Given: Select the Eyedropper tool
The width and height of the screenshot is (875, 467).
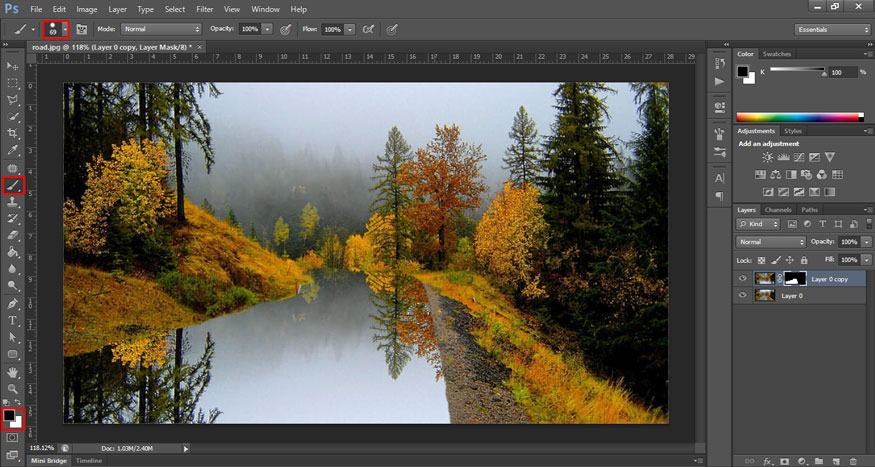Looking at the screenshot, I should [x=13, y=150].
